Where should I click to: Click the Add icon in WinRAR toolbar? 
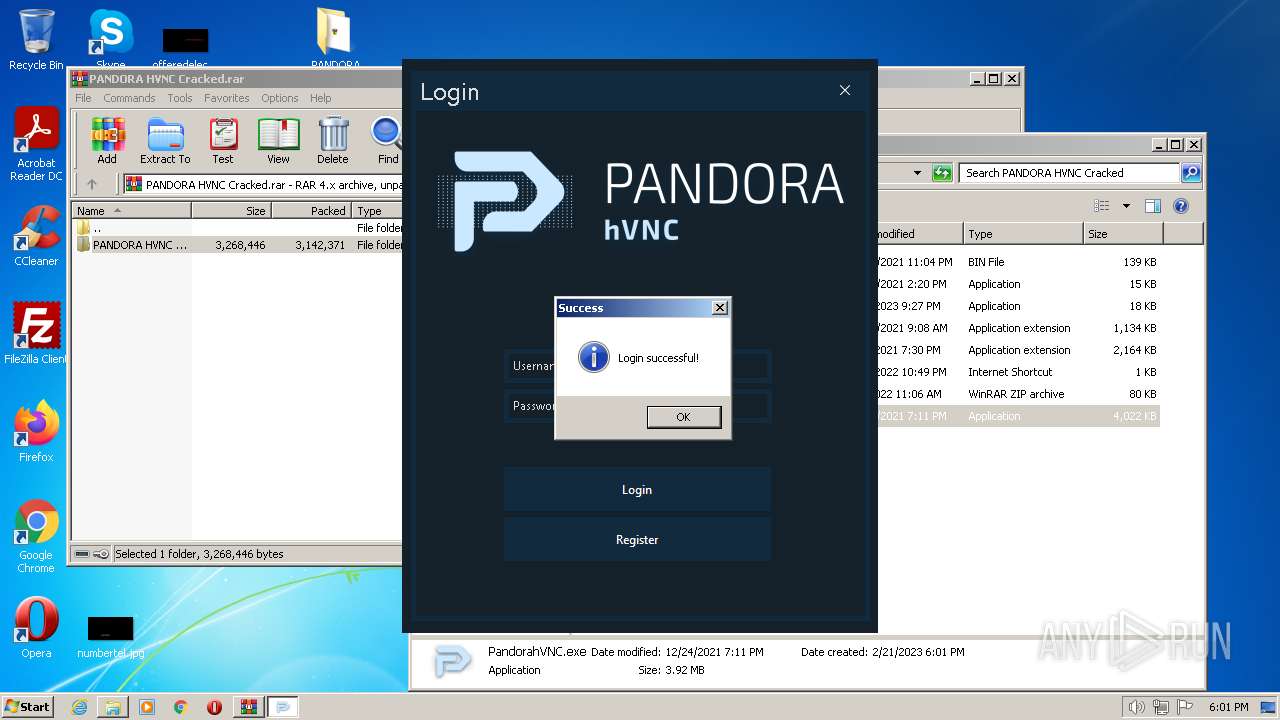click(x=107, y=141)
